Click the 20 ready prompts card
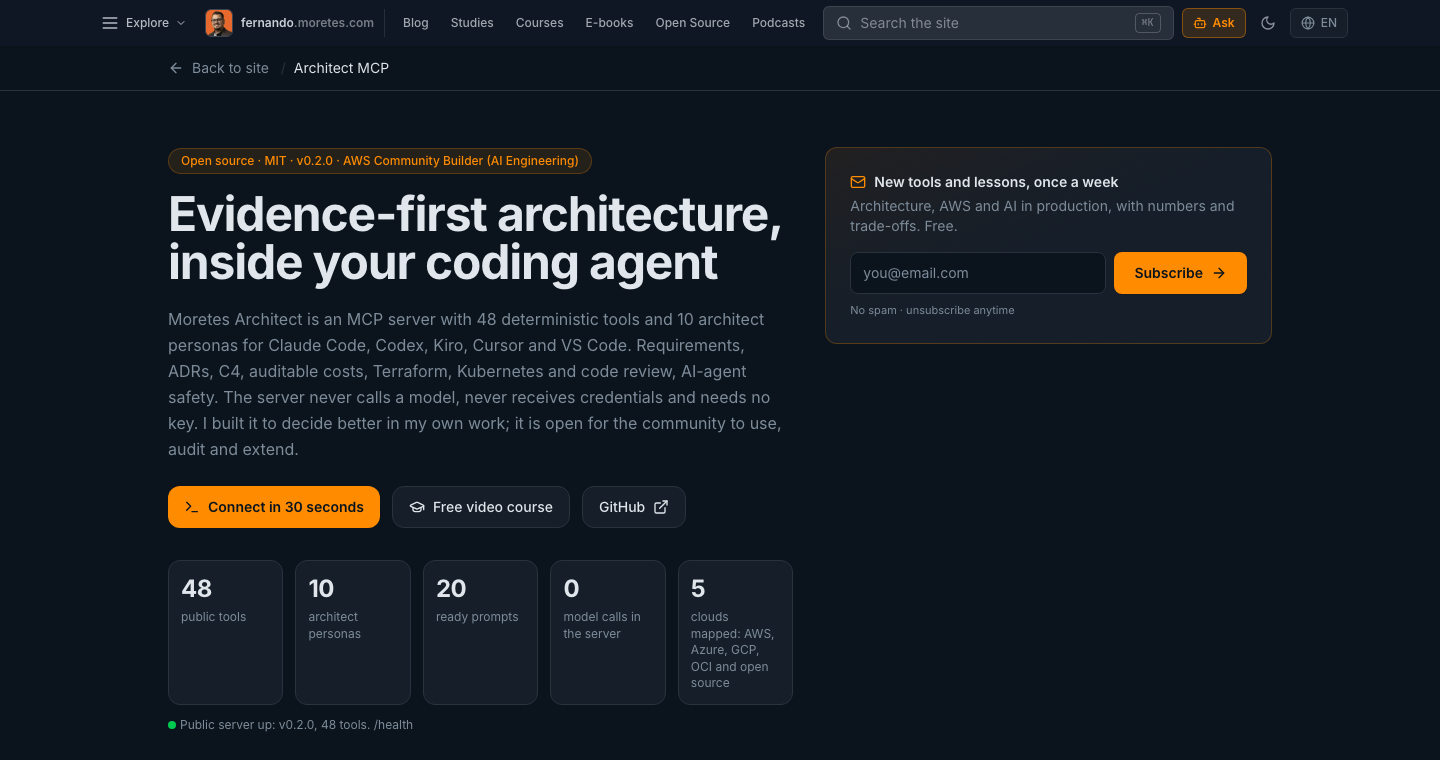Screen dimensions: 1440x760 (x=480, y=633)
